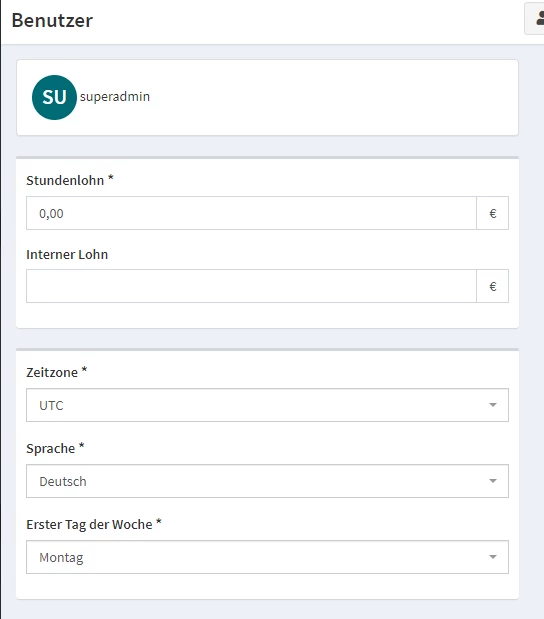This screenshot has width=544, height=619.
Task: Click the superadmin username text
Action: point(115,97)
